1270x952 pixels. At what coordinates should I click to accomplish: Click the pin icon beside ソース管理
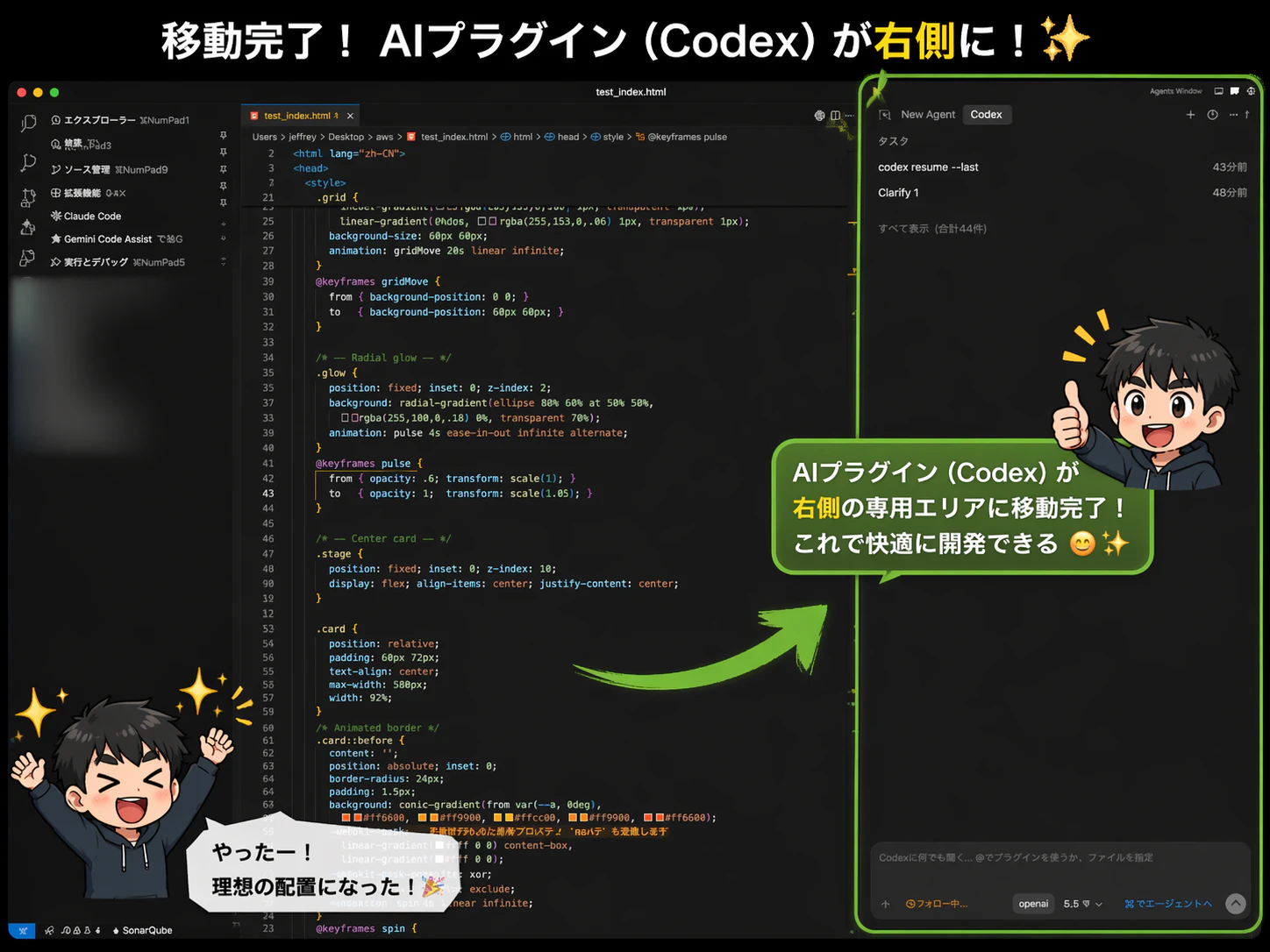(x=223, y=168)
